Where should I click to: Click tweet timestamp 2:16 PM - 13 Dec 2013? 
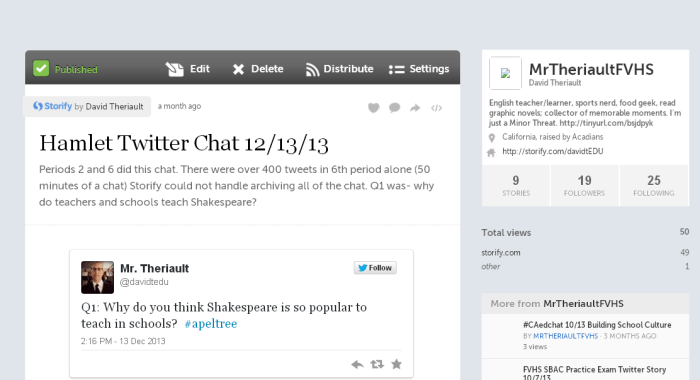[123, 341]
